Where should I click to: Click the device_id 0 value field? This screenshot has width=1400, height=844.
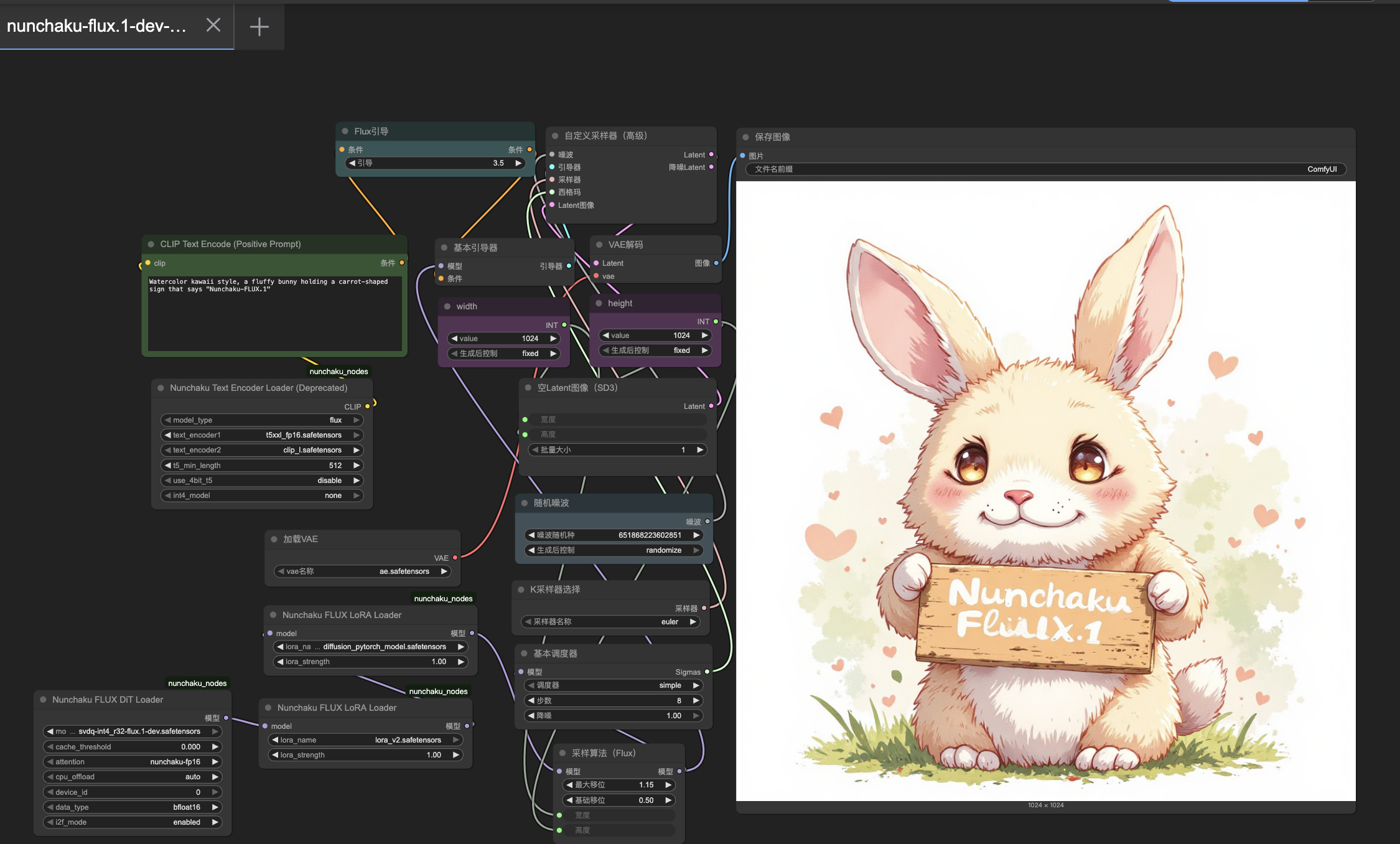click(x=133, y=792)
